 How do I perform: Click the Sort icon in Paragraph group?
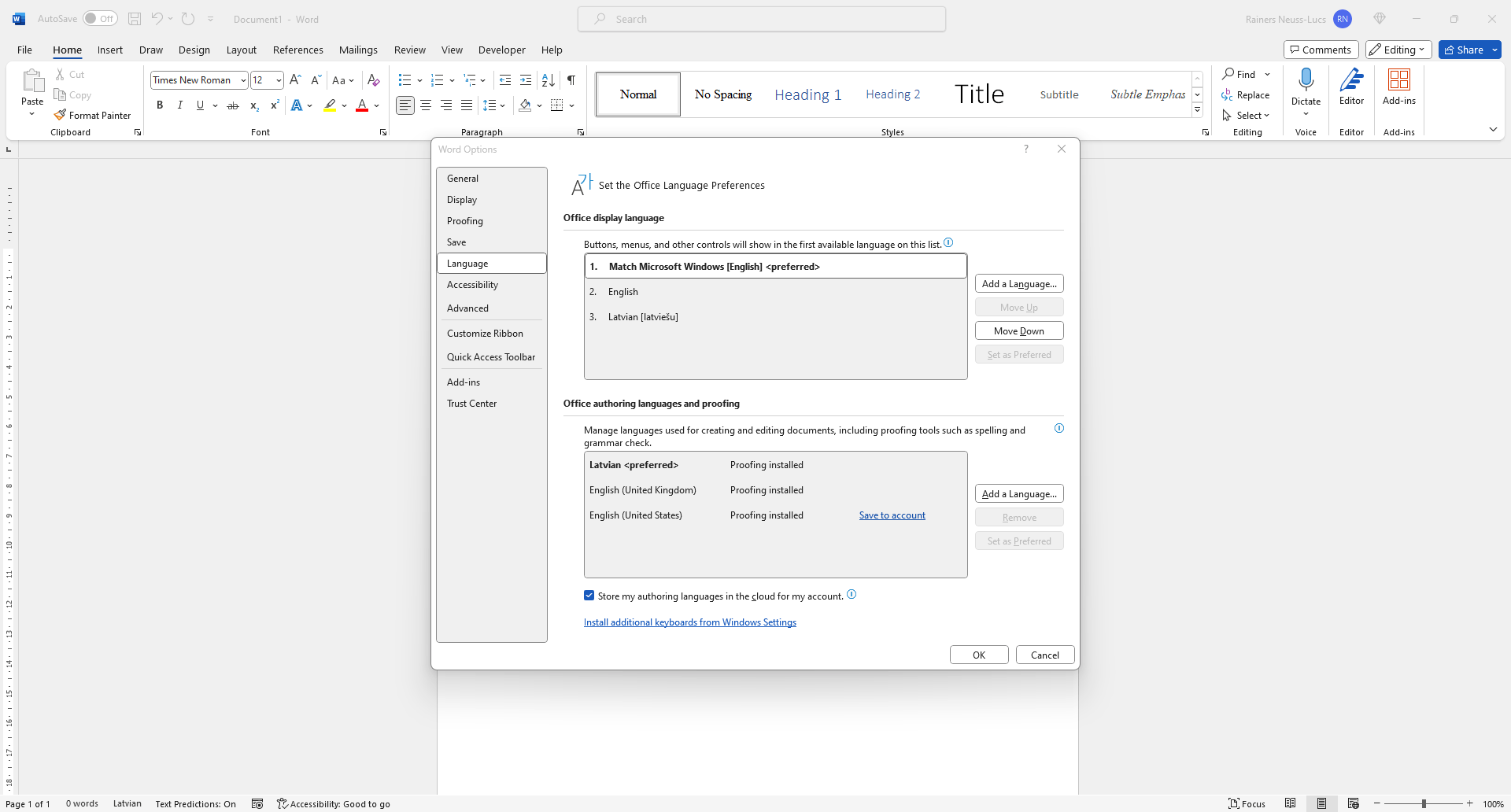549,79
